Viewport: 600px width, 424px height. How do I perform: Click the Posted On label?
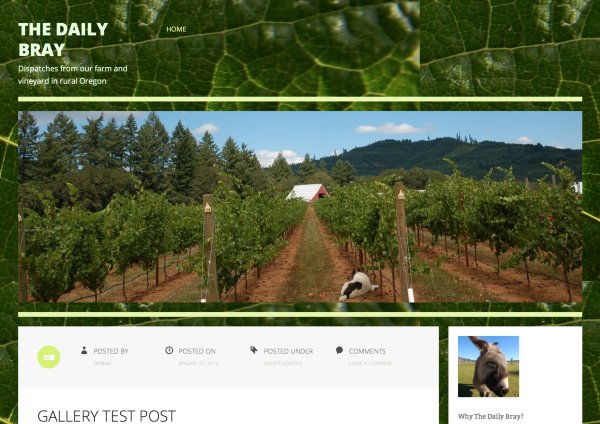click(x=197, y=351)
